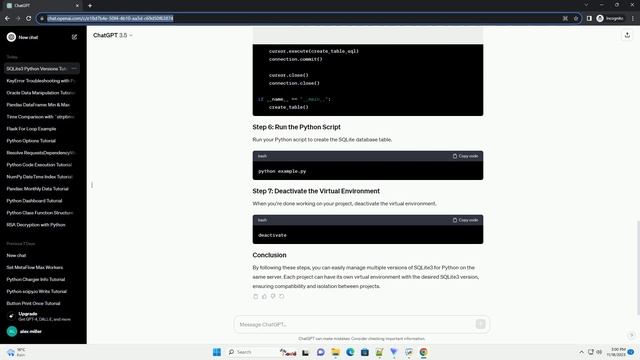This screenshot has width=640, height=360.
Task: Open NumPy DateTime Index Tutorial chat
Action: point(42,177)
